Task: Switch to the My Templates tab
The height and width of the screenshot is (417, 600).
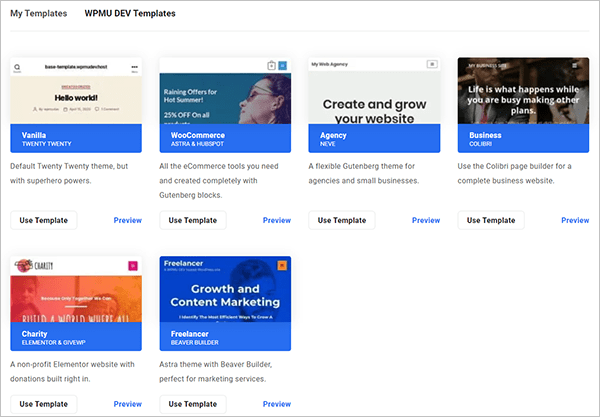Action: [38, 13]
